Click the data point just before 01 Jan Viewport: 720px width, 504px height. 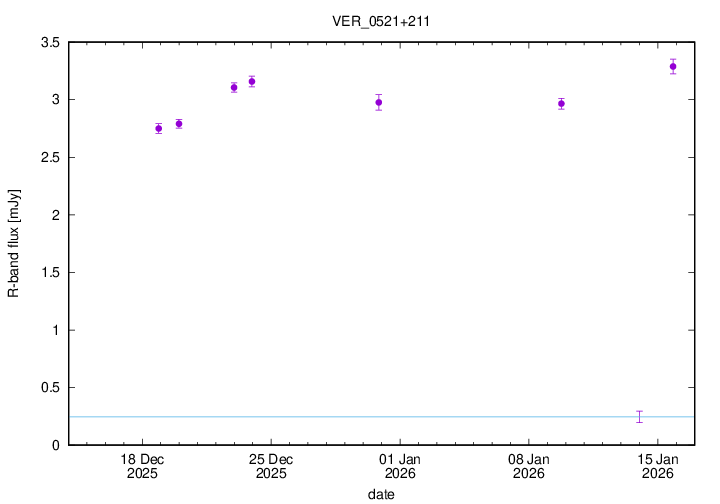pos(379,102)
